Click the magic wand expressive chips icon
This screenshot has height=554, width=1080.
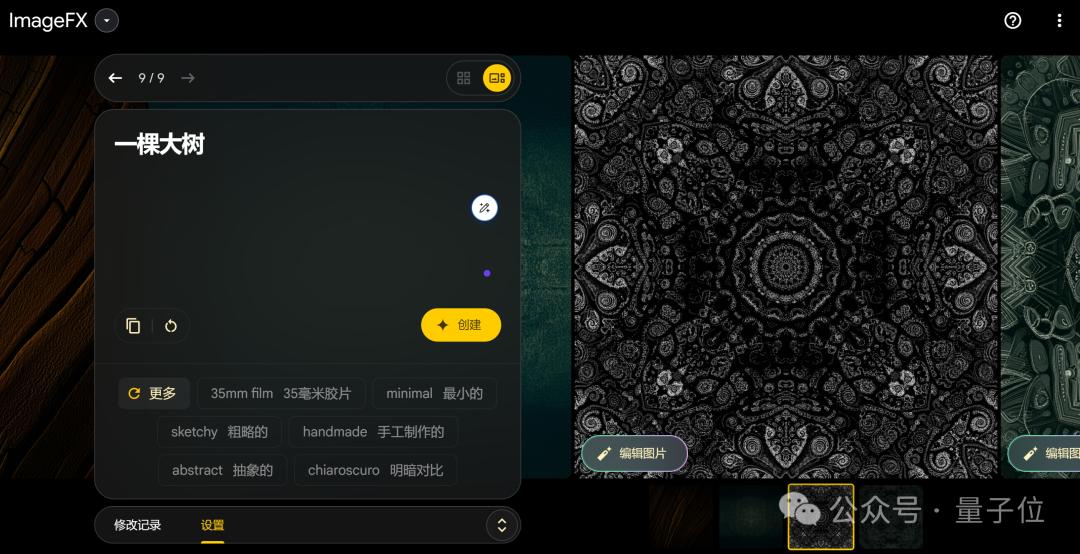point(484,208)
